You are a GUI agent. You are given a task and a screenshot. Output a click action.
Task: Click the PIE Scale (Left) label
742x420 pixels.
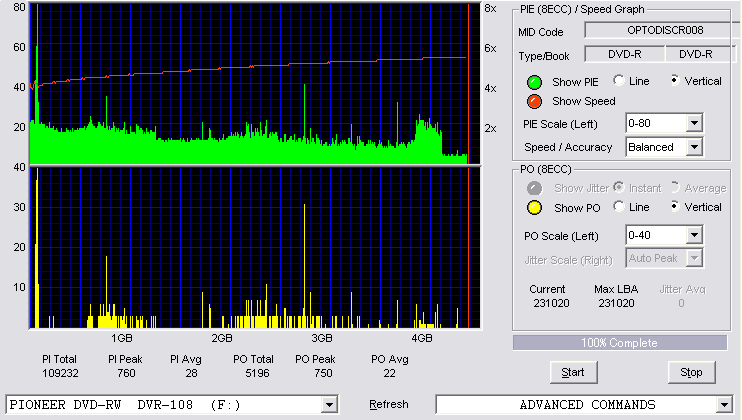[x=560, y=124]
